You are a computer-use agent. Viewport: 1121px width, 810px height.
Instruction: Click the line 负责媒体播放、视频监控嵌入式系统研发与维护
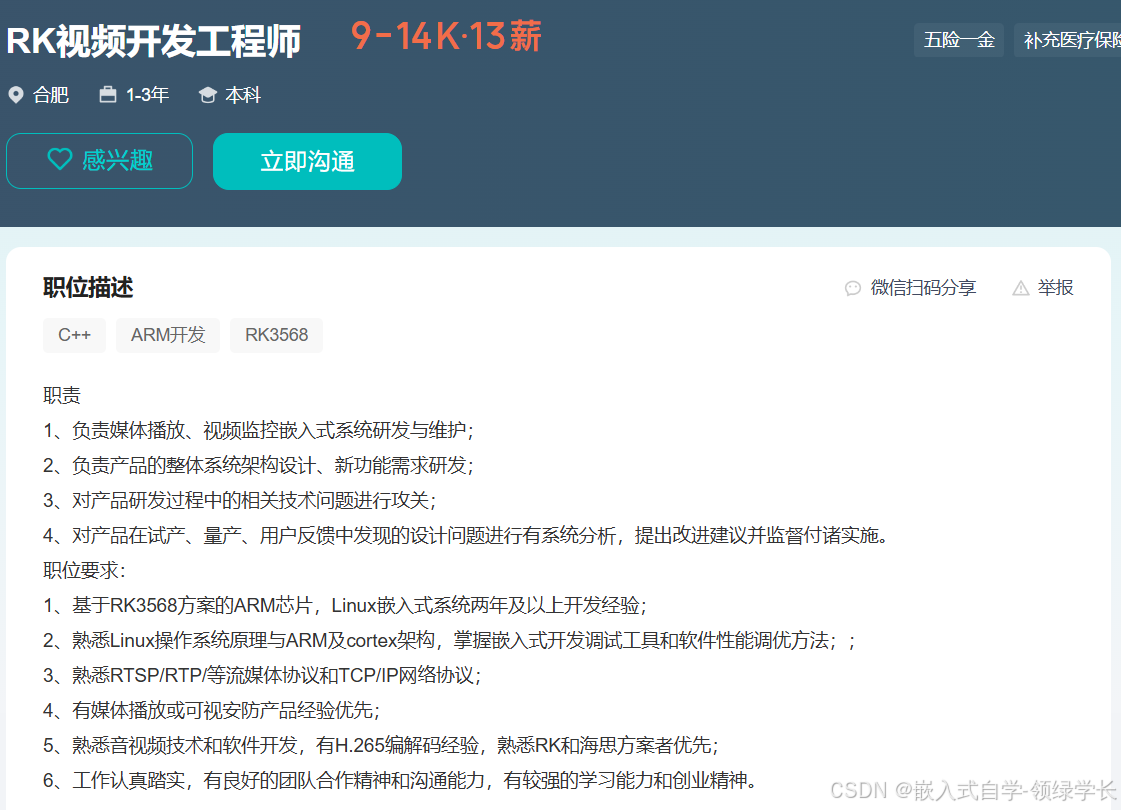258,430
